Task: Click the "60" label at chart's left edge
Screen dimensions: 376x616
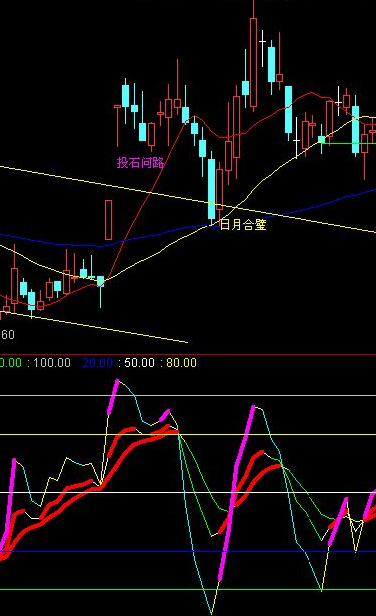Action: (7, 335)
